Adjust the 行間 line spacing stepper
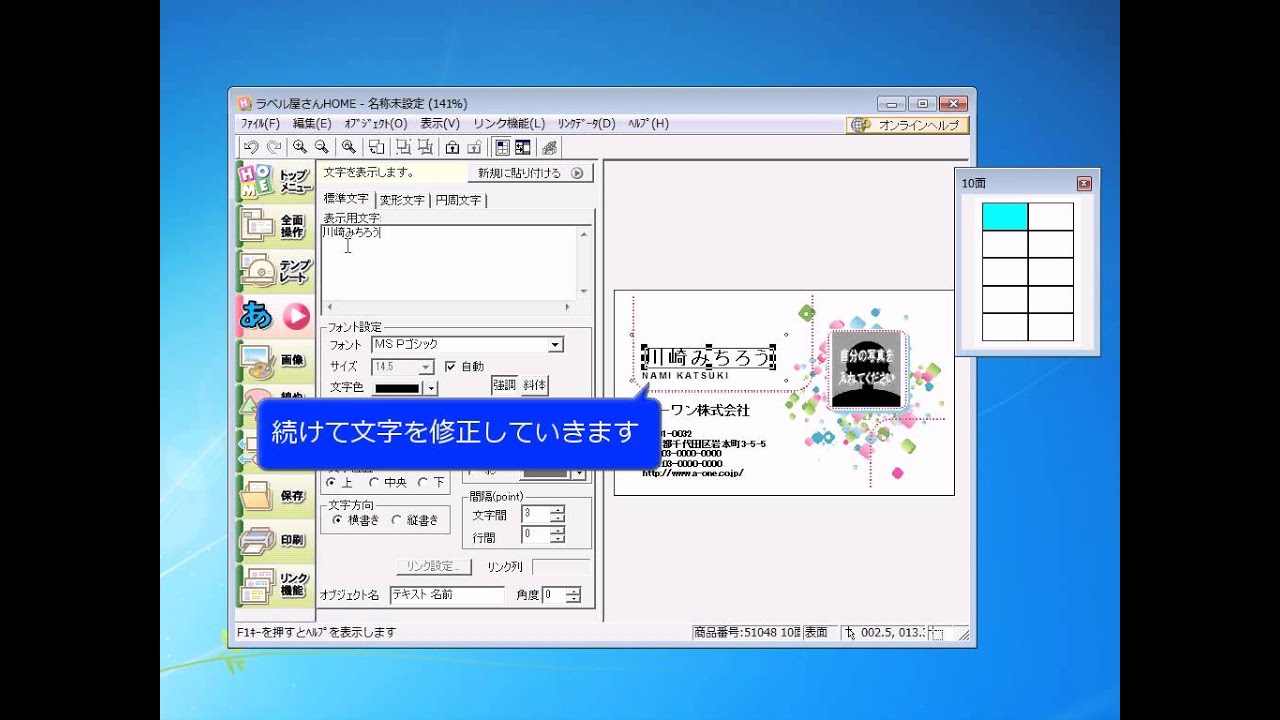This screenshot has width=1280, height=720. [557, 535]
